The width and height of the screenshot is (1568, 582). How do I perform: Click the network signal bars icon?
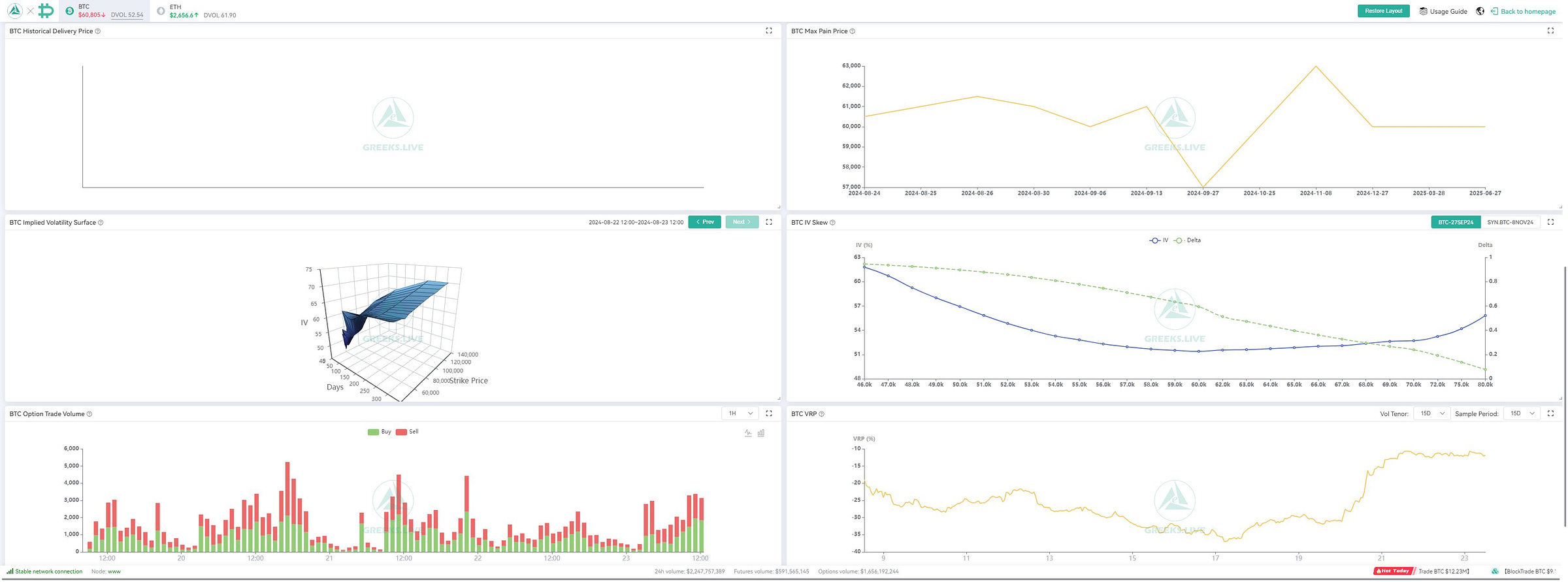tap(10, 572)
